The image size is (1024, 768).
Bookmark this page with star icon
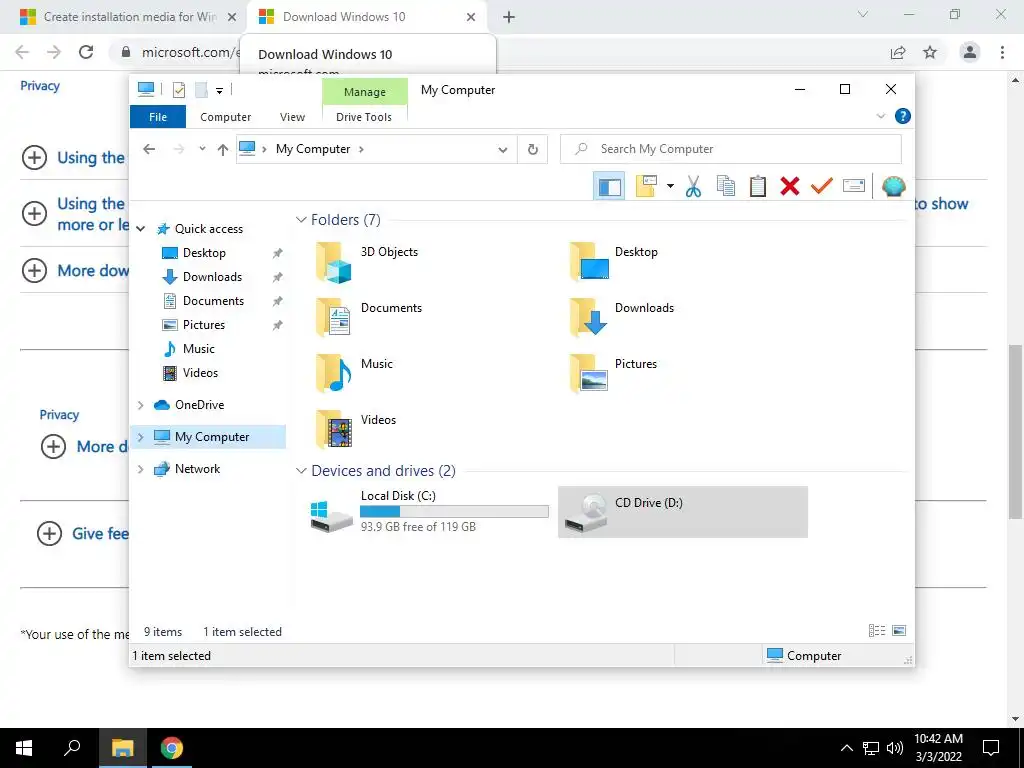click(930, 52)
